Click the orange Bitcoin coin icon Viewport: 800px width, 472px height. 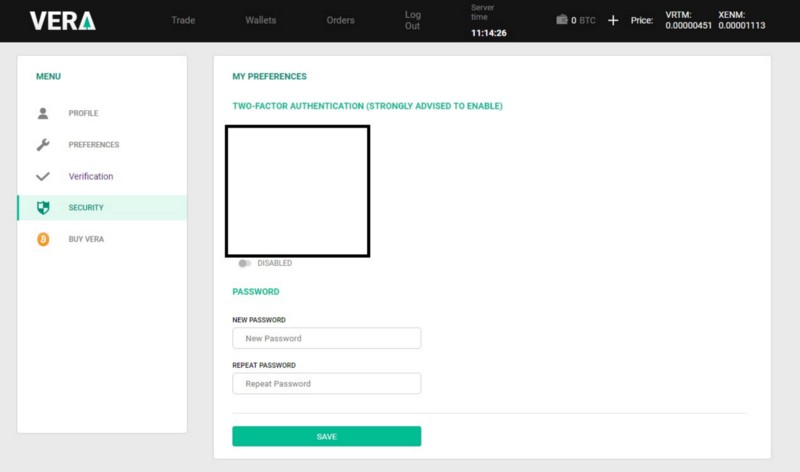pyautogui.click(x=43, y=239)
